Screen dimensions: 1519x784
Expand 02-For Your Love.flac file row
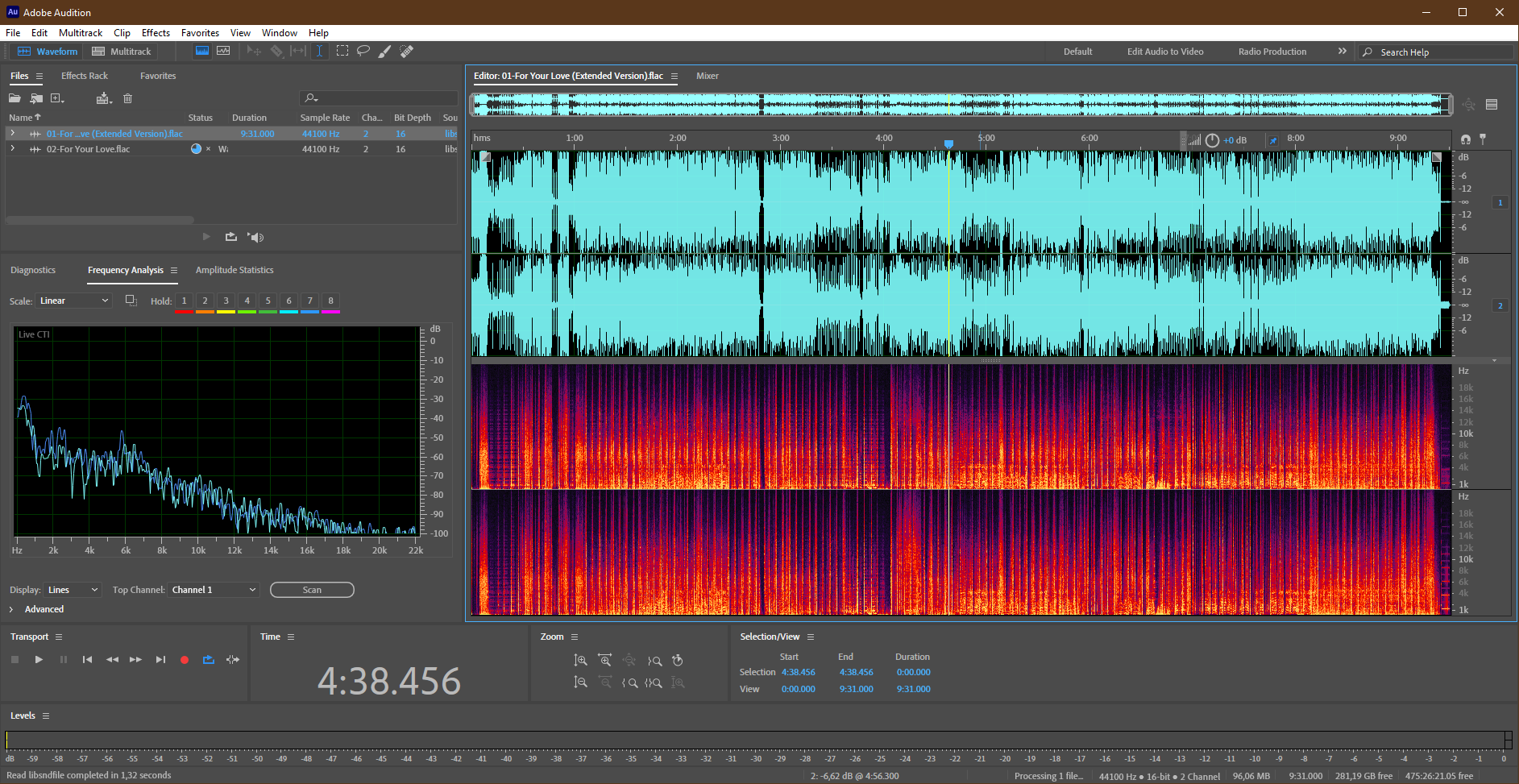pyautogui.click(x=12, y=148)
